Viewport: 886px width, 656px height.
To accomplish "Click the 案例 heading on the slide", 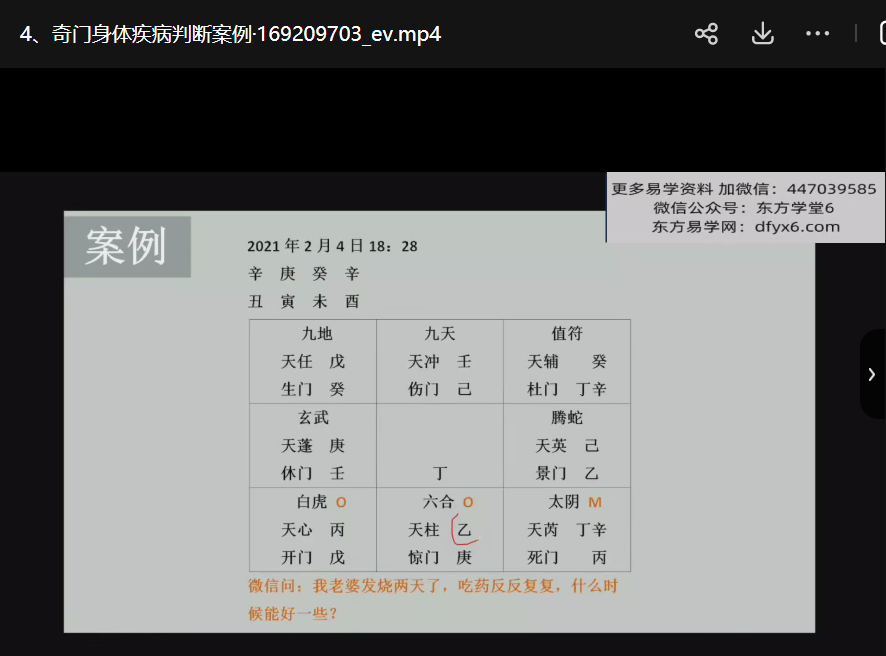I will pyautogui.click(x=126, y=246).
